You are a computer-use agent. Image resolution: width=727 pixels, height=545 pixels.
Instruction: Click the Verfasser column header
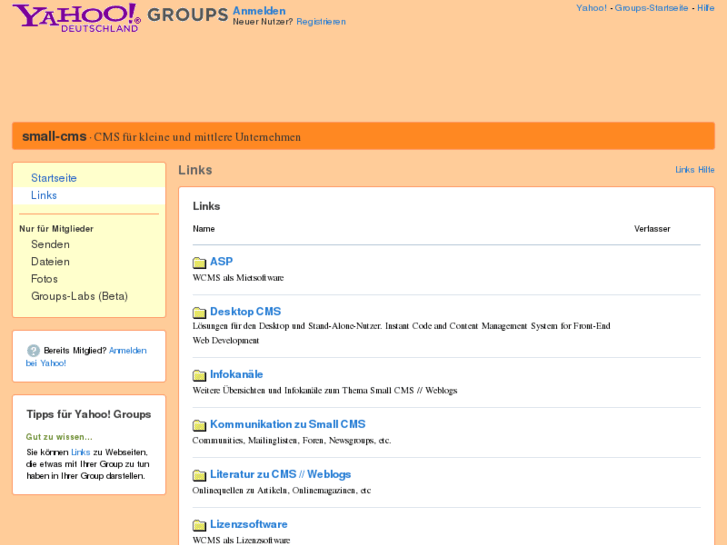tap(652, 229)
